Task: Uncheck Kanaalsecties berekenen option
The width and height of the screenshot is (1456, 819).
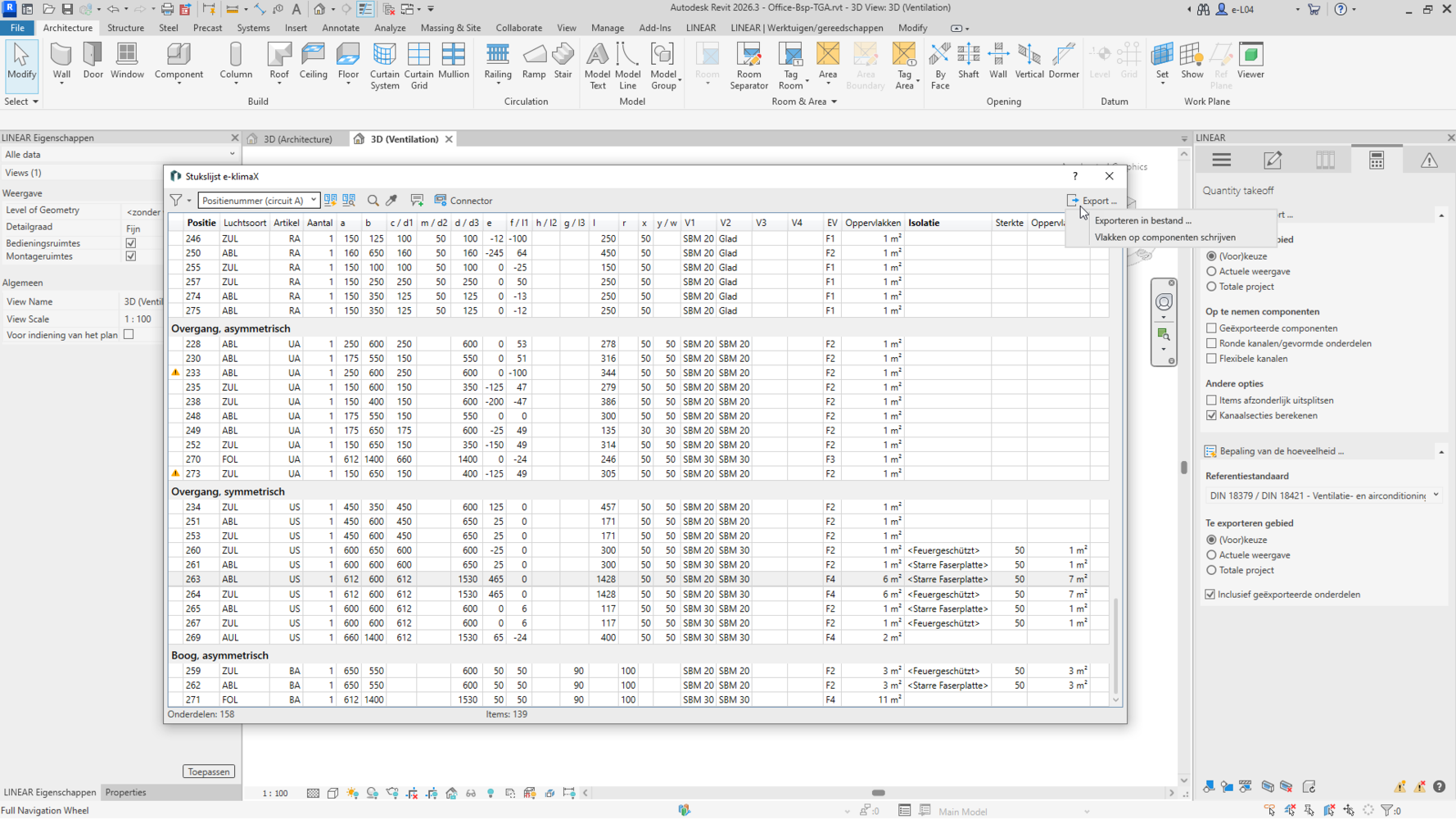Action: tap(1211, 416)
